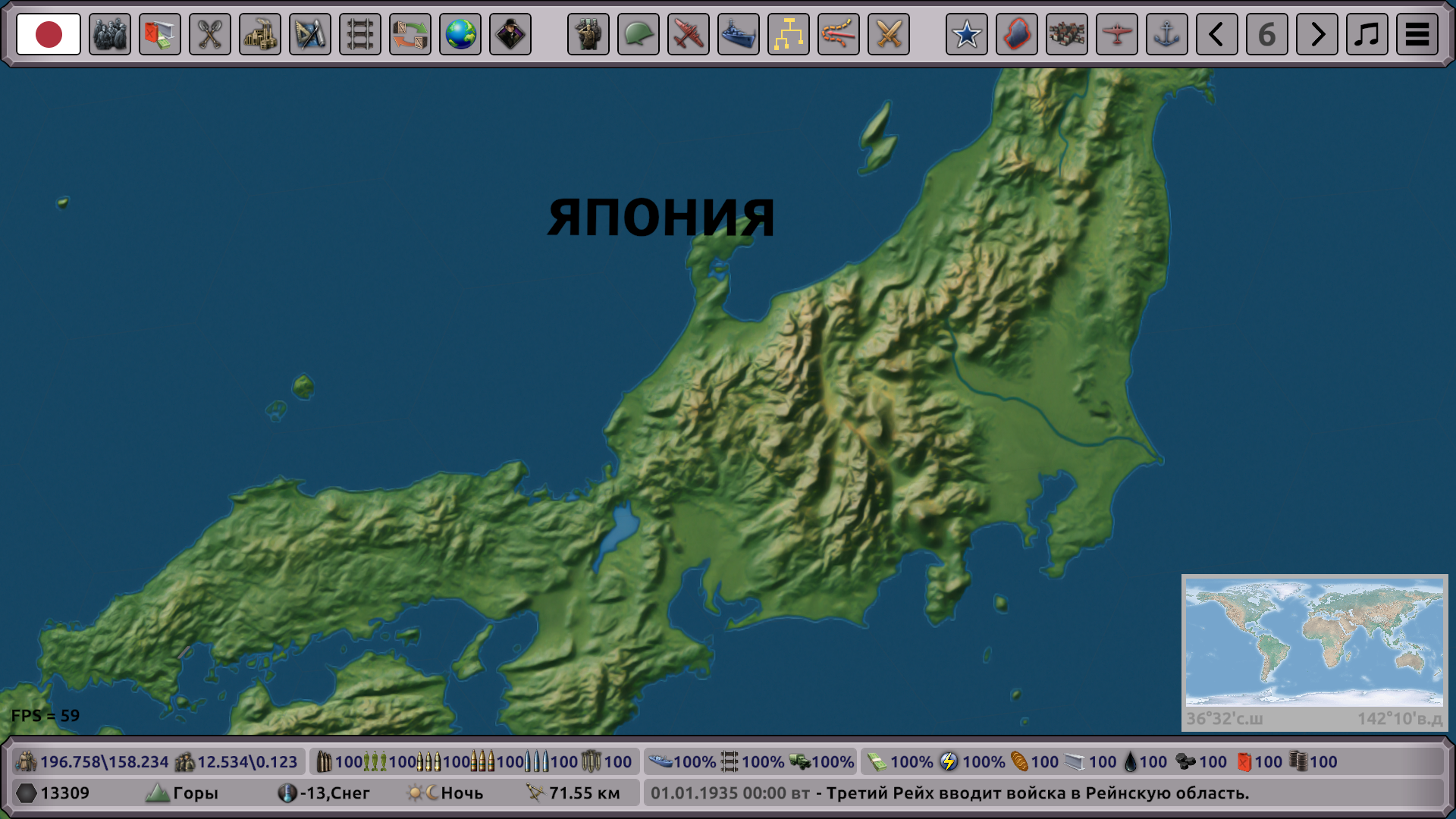Toggle the red region map mode
Viewport: 1456px width, 819px height.
1017,34
